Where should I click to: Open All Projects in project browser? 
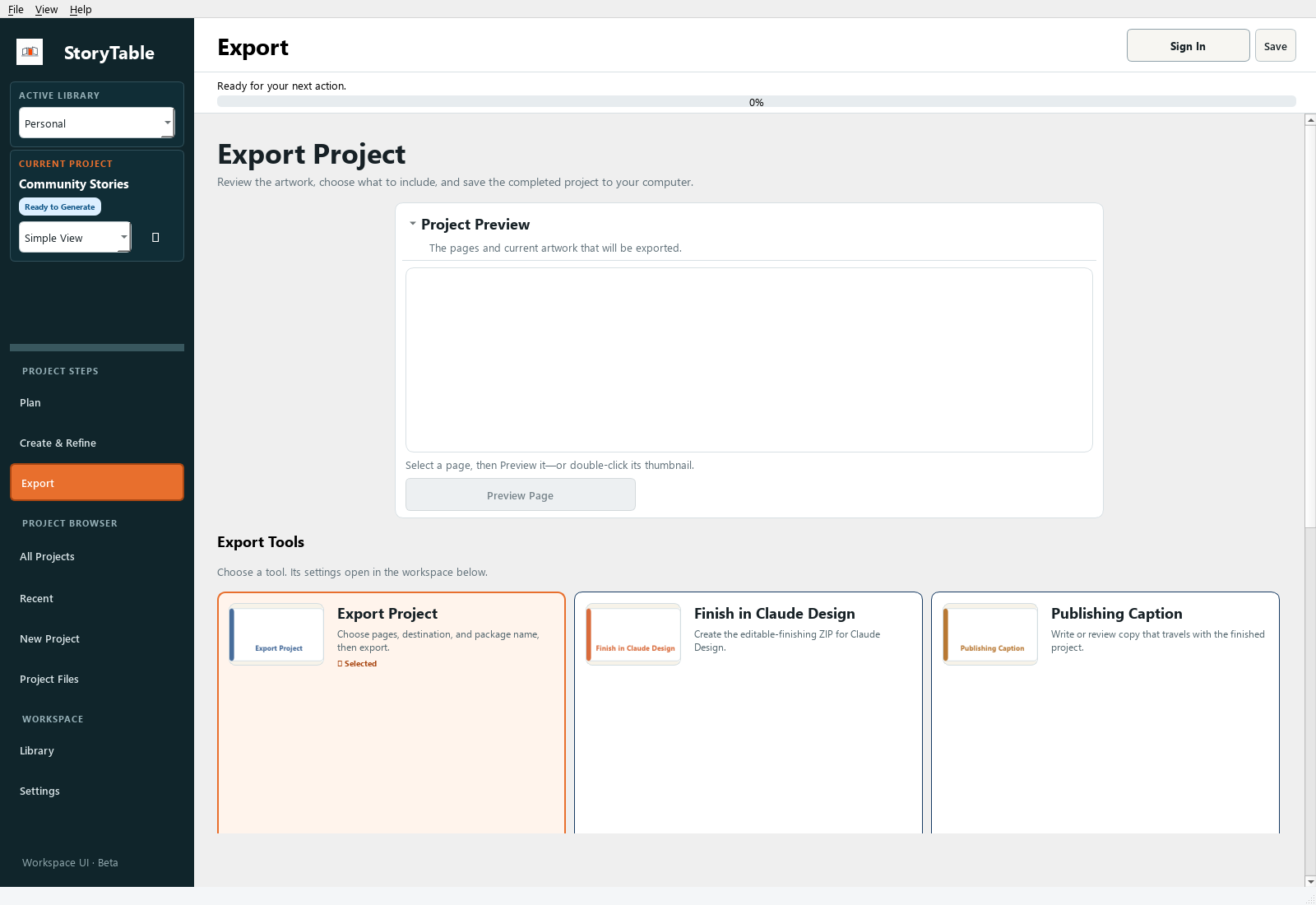click(x=97, y=556)
